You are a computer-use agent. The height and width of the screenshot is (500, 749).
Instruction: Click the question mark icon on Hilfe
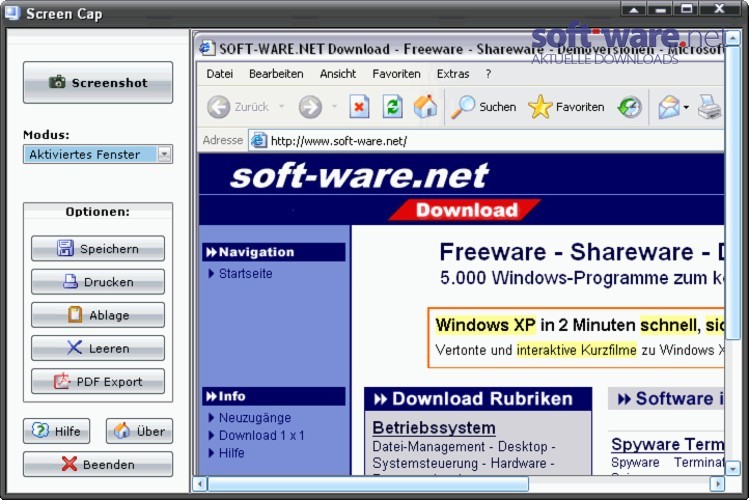click(40, 430)
